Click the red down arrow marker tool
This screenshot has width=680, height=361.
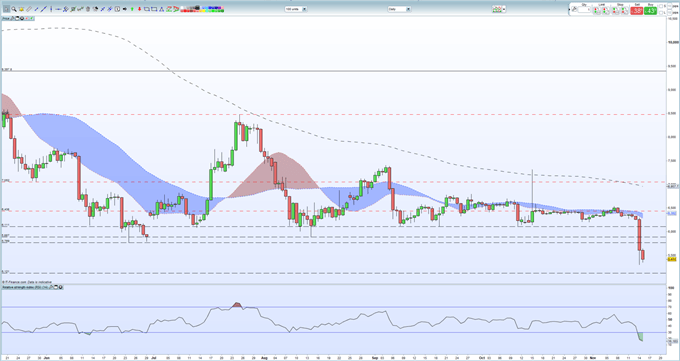[x=139, y=9]
